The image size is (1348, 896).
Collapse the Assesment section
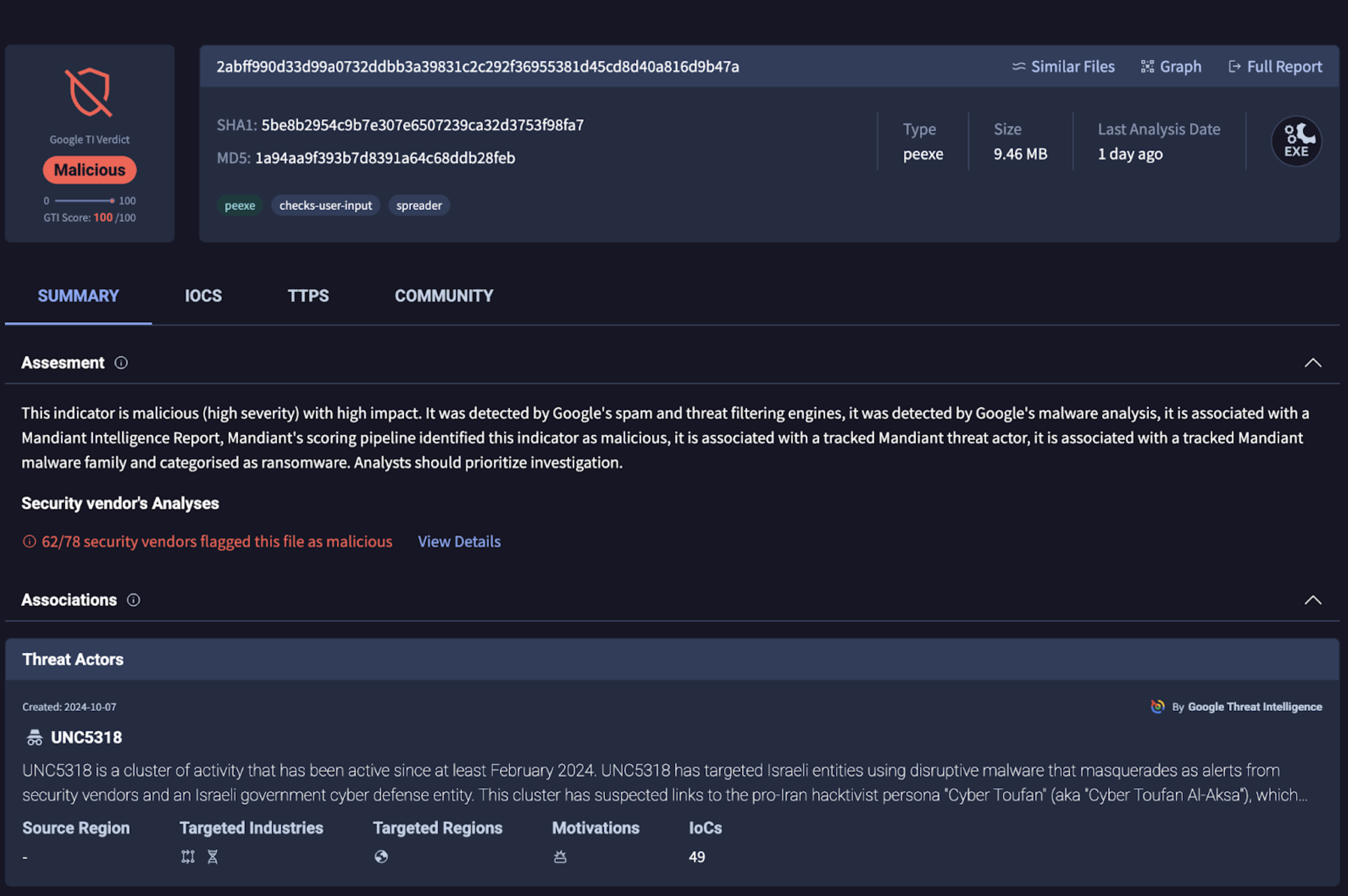[x=1313, y=363]
